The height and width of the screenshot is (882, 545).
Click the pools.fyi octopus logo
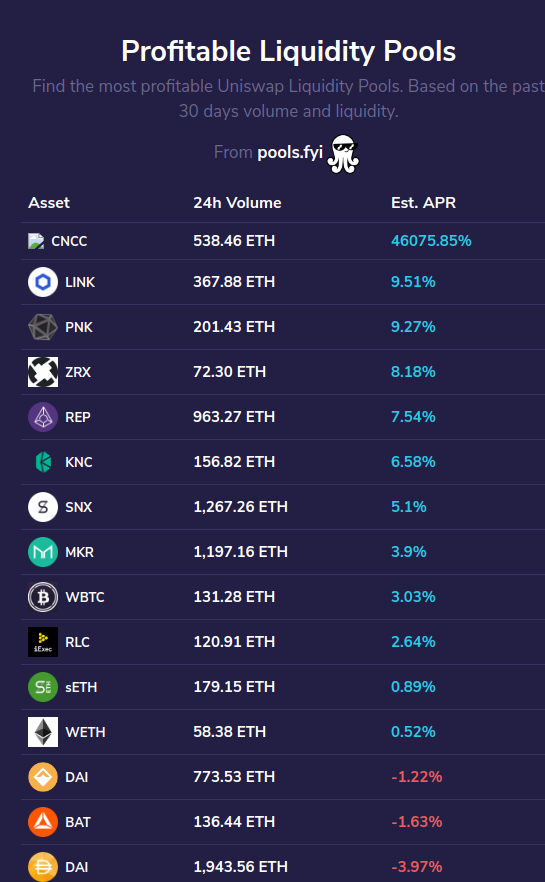pyautogui.click(x=343, y=154)
